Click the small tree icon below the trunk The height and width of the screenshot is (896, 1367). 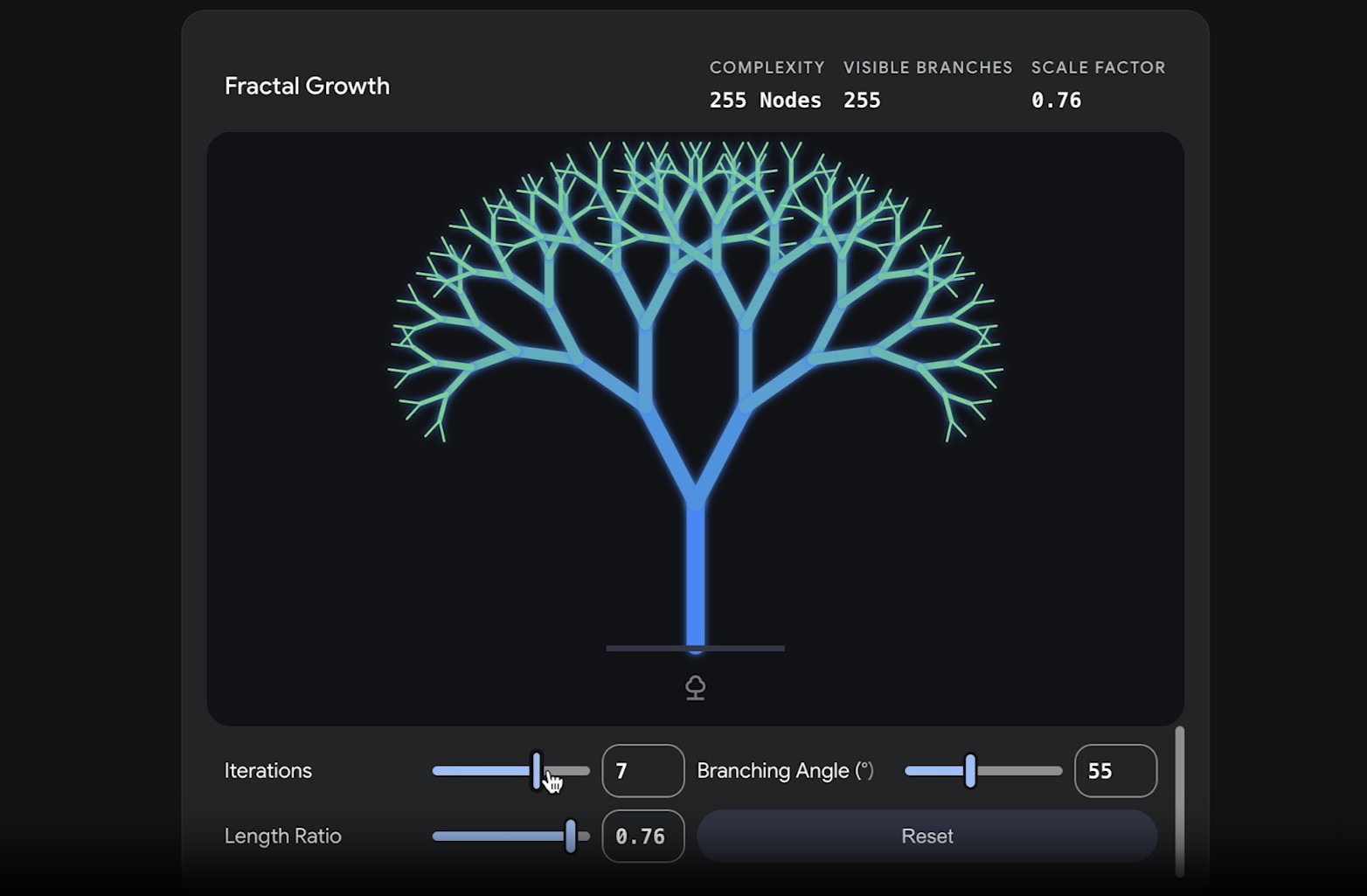tap(695, 688)
